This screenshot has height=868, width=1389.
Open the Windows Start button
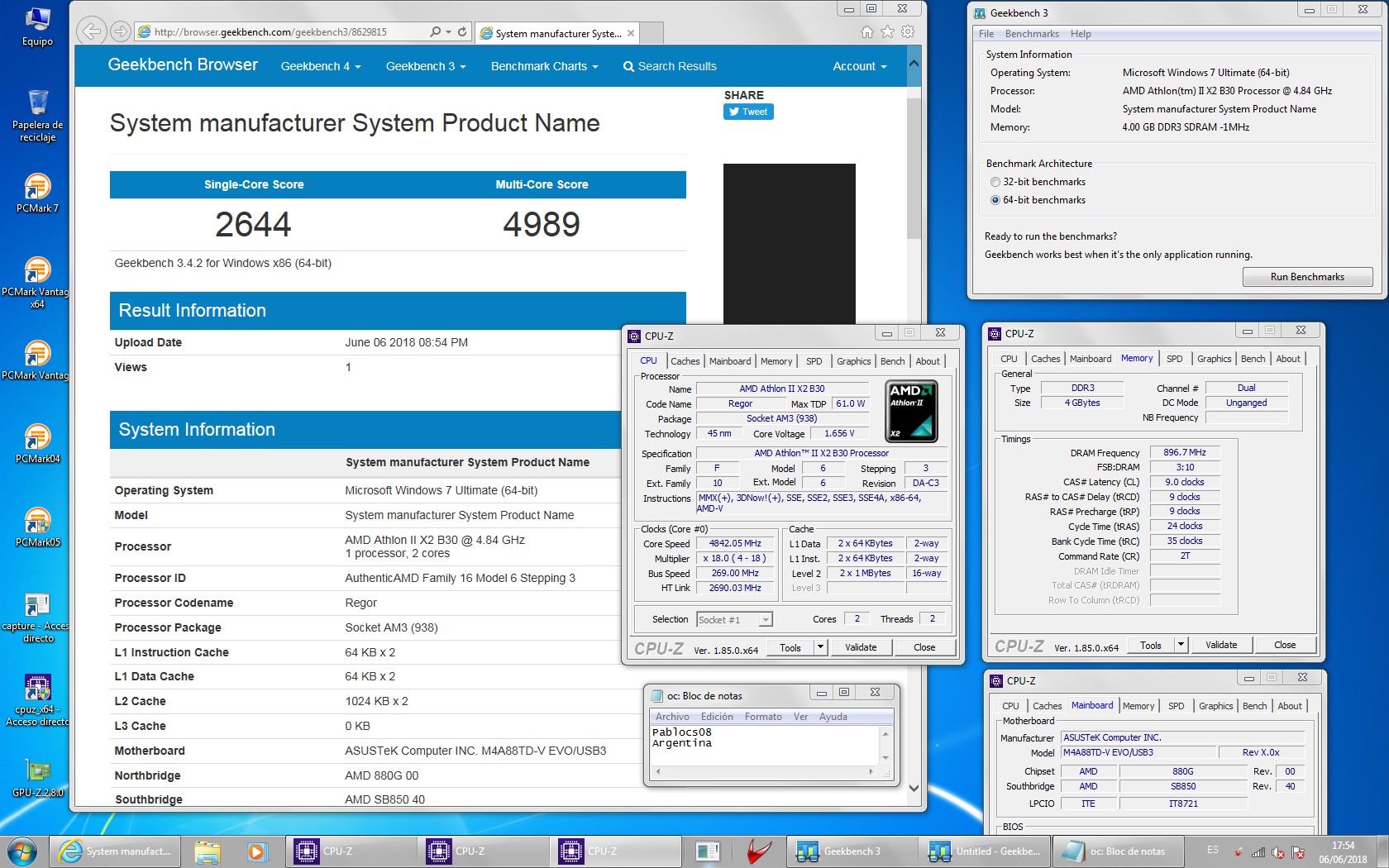pos(21,851)
